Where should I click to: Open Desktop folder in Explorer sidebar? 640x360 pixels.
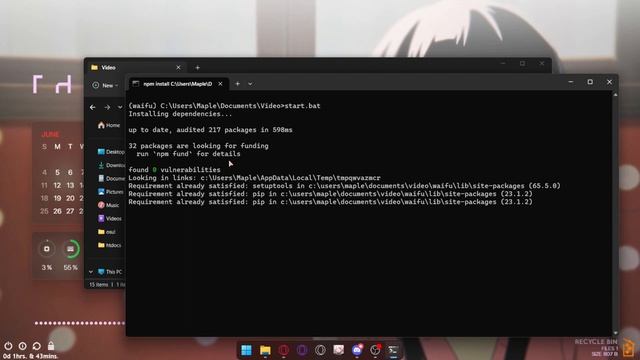(111, 152)
